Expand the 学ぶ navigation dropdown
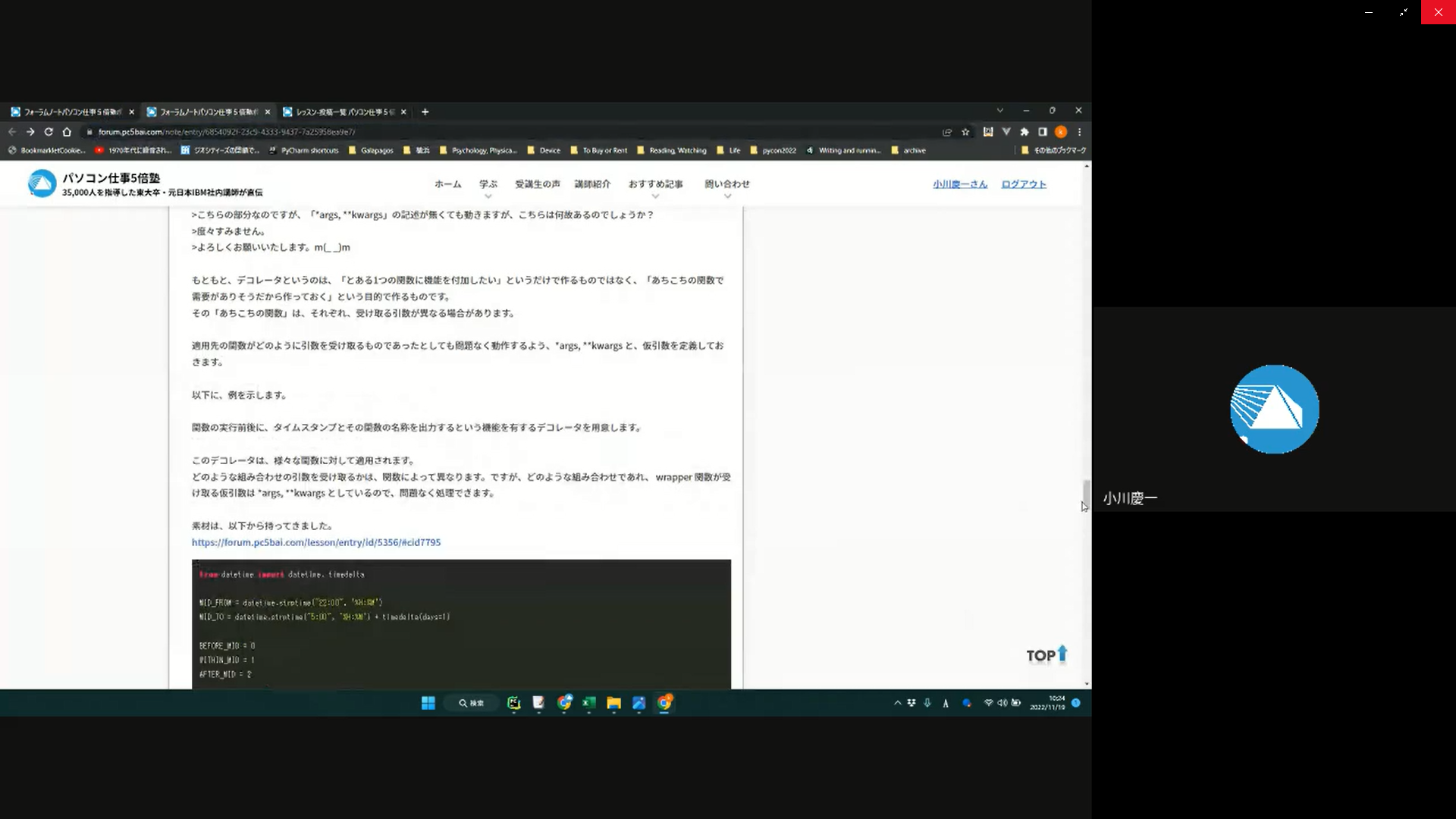The height and width of the screenshot is (819, 1456). pyautogui.click(x=488, y=184)
